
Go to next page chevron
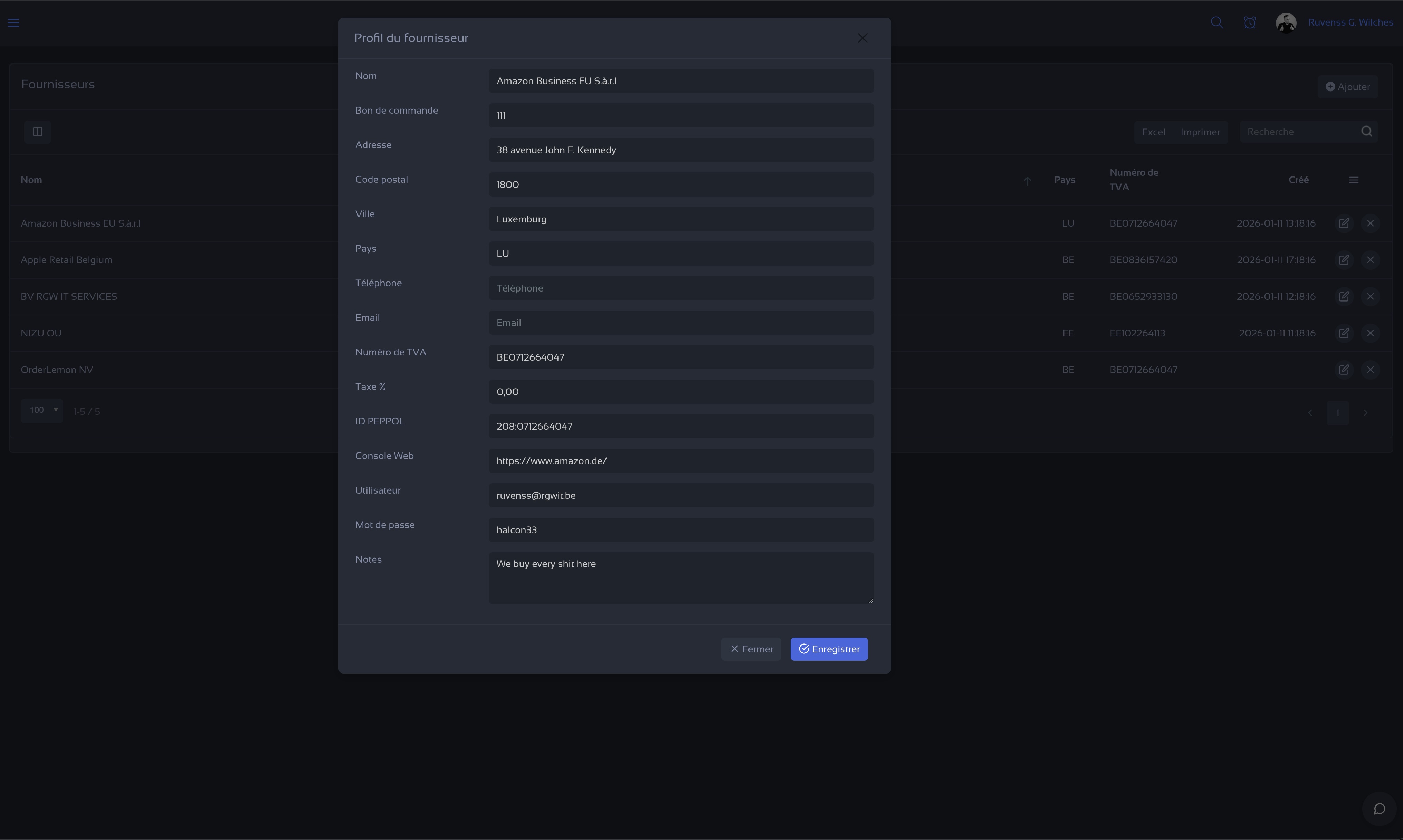[x=1365, y=413]
